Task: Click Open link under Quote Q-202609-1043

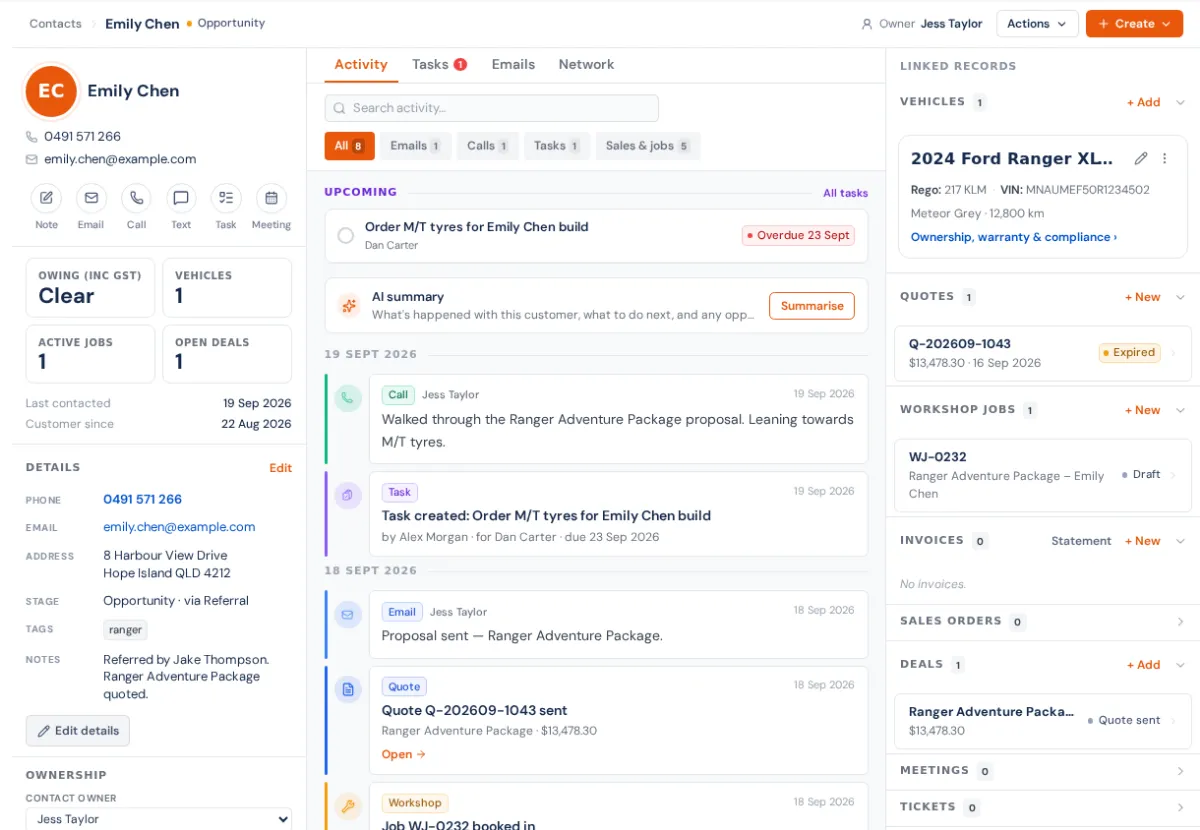Action: 403,754
